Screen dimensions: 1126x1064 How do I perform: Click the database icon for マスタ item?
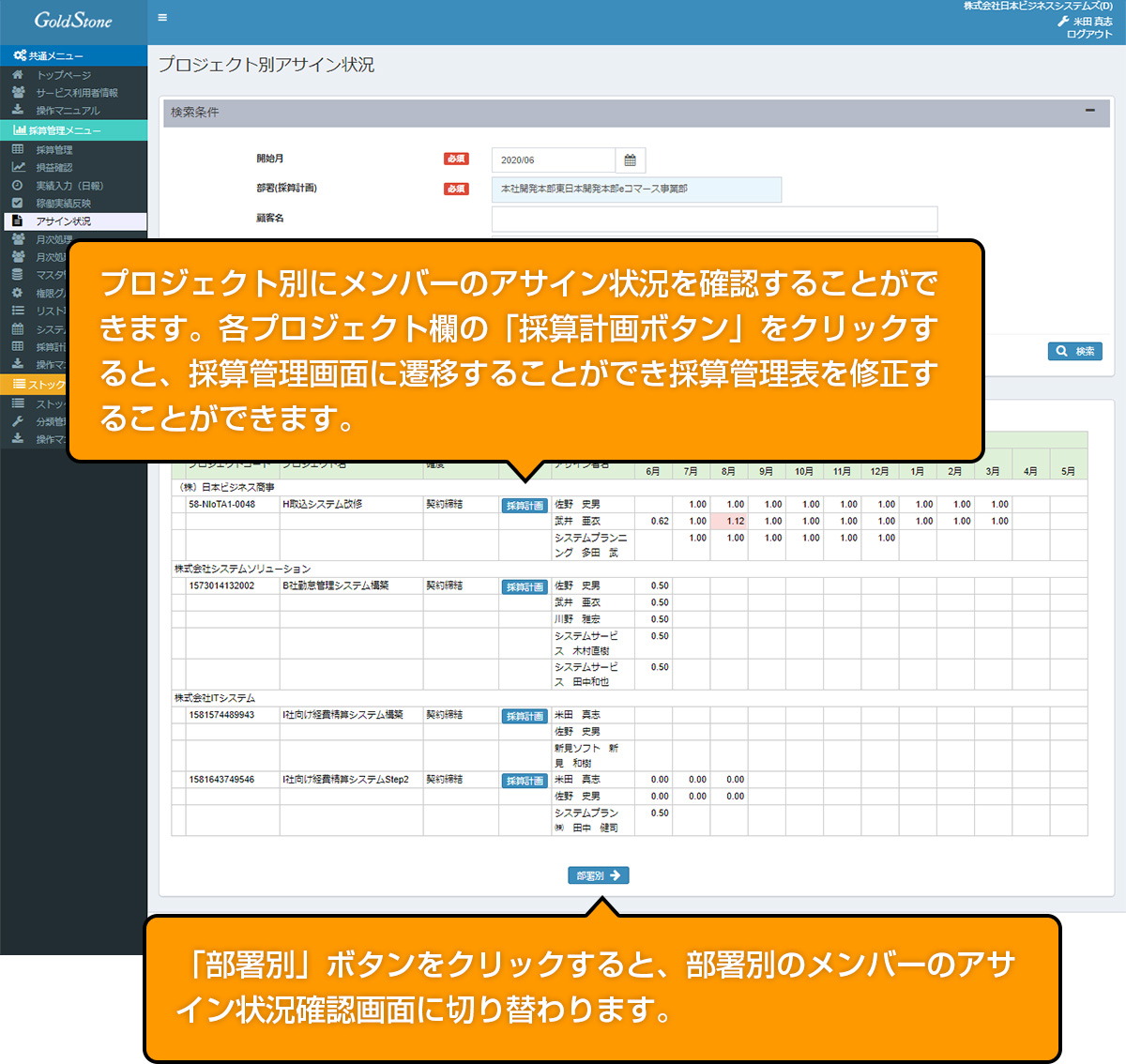pyautogui.click(x=17, y=275)
